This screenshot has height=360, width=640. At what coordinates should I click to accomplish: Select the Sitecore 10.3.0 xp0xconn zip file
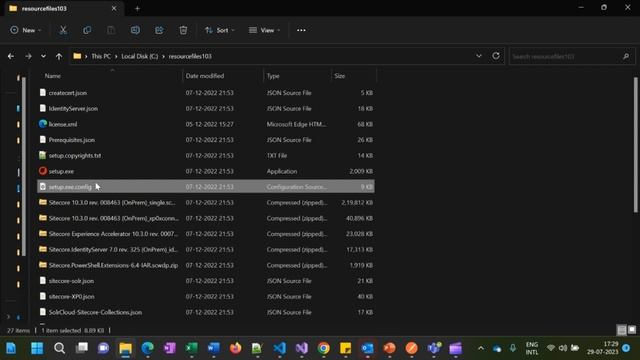tap(206, 218)
